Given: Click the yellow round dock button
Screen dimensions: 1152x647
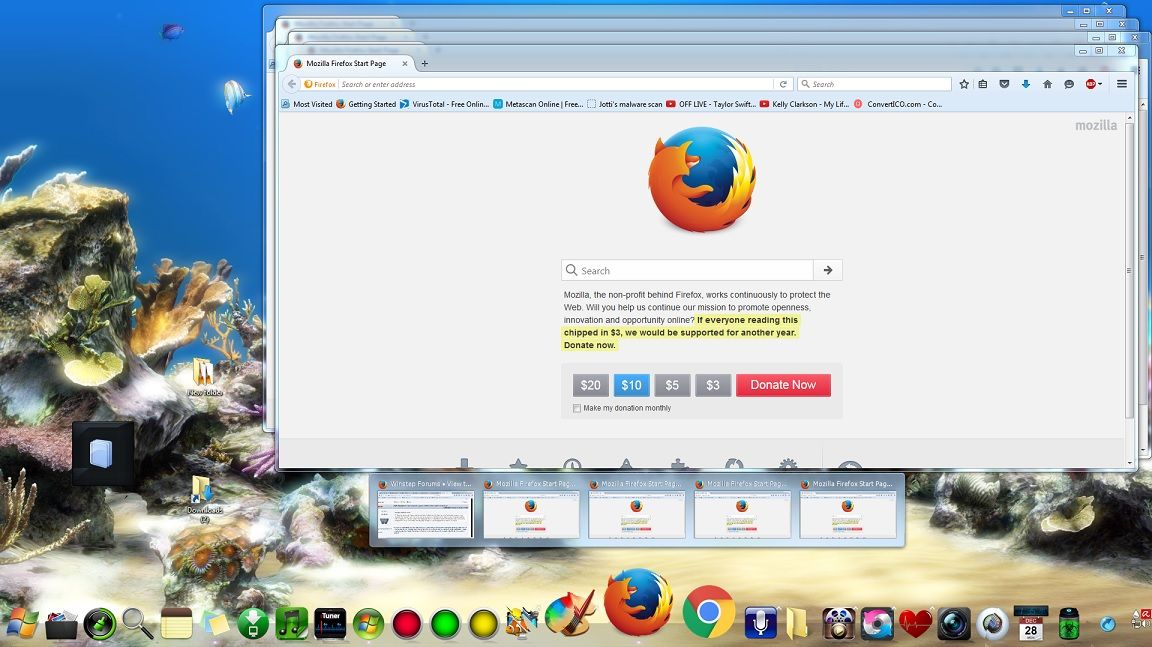Looking at the screenshot, I should point(483,624).
